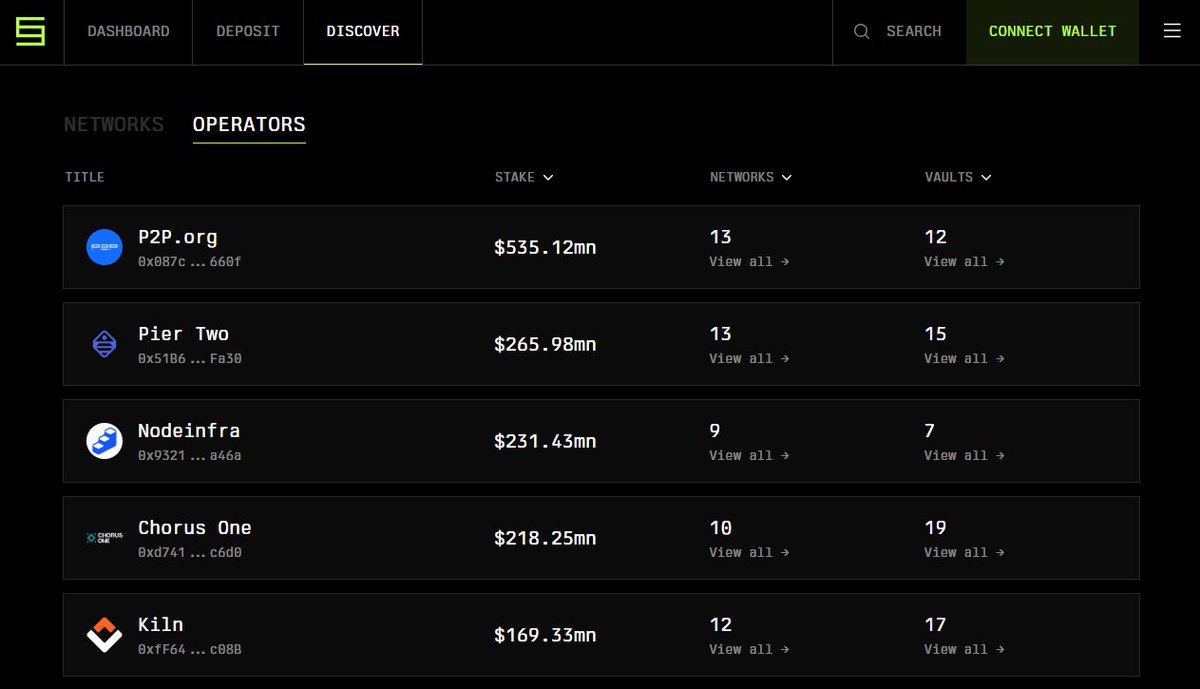The image size is (1200, 689).
Task: Sort by Vaults column chevron
Action: 986,178
